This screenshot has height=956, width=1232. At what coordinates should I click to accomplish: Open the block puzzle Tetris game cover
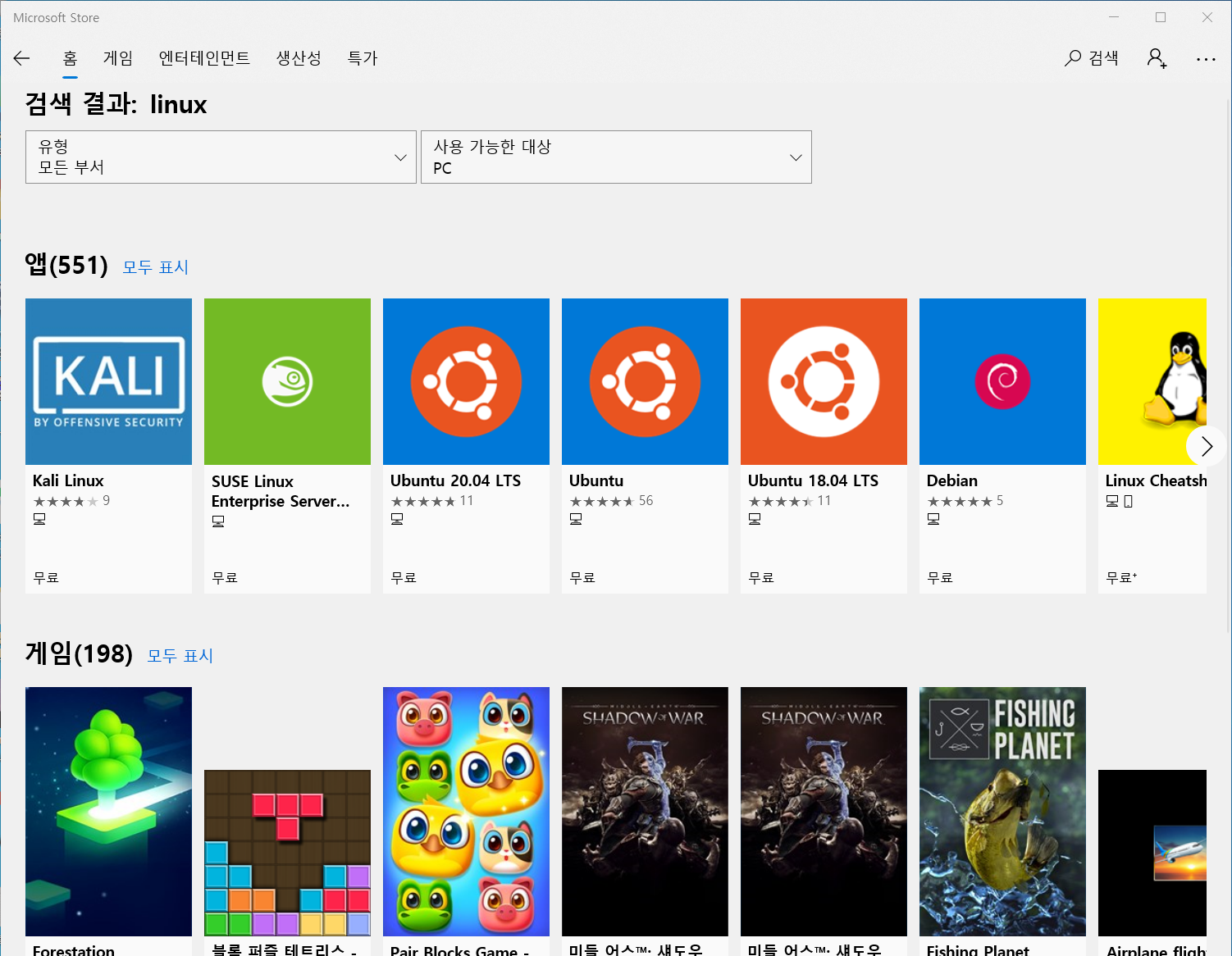(x=287, y=853)
